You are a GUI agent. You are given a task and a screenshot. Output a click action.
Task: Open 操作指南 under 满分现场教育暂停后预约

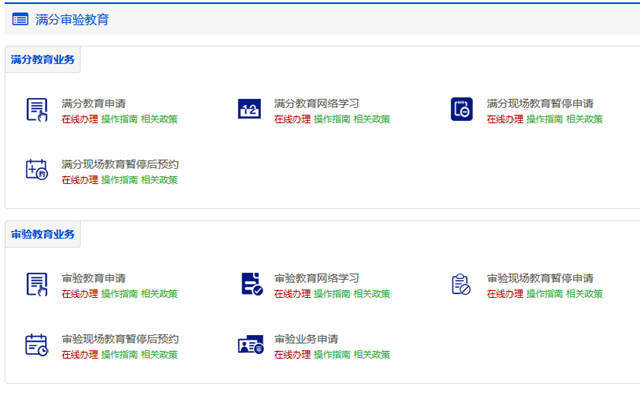coord(119,180)
